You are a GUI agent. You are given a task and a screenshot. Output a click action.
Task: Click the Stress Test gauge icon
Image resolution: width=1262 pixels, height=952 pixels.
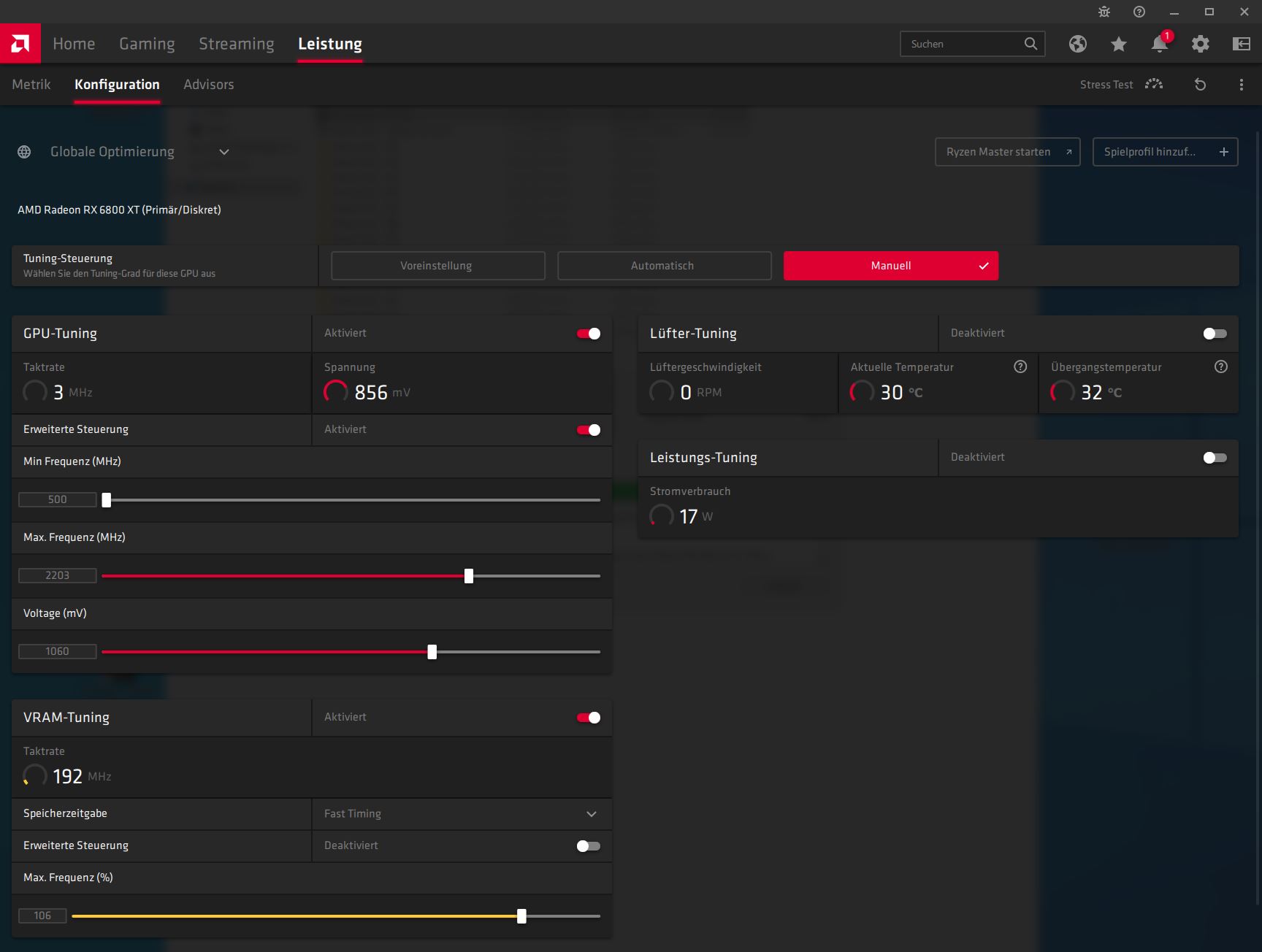[x=1154, y=84]
